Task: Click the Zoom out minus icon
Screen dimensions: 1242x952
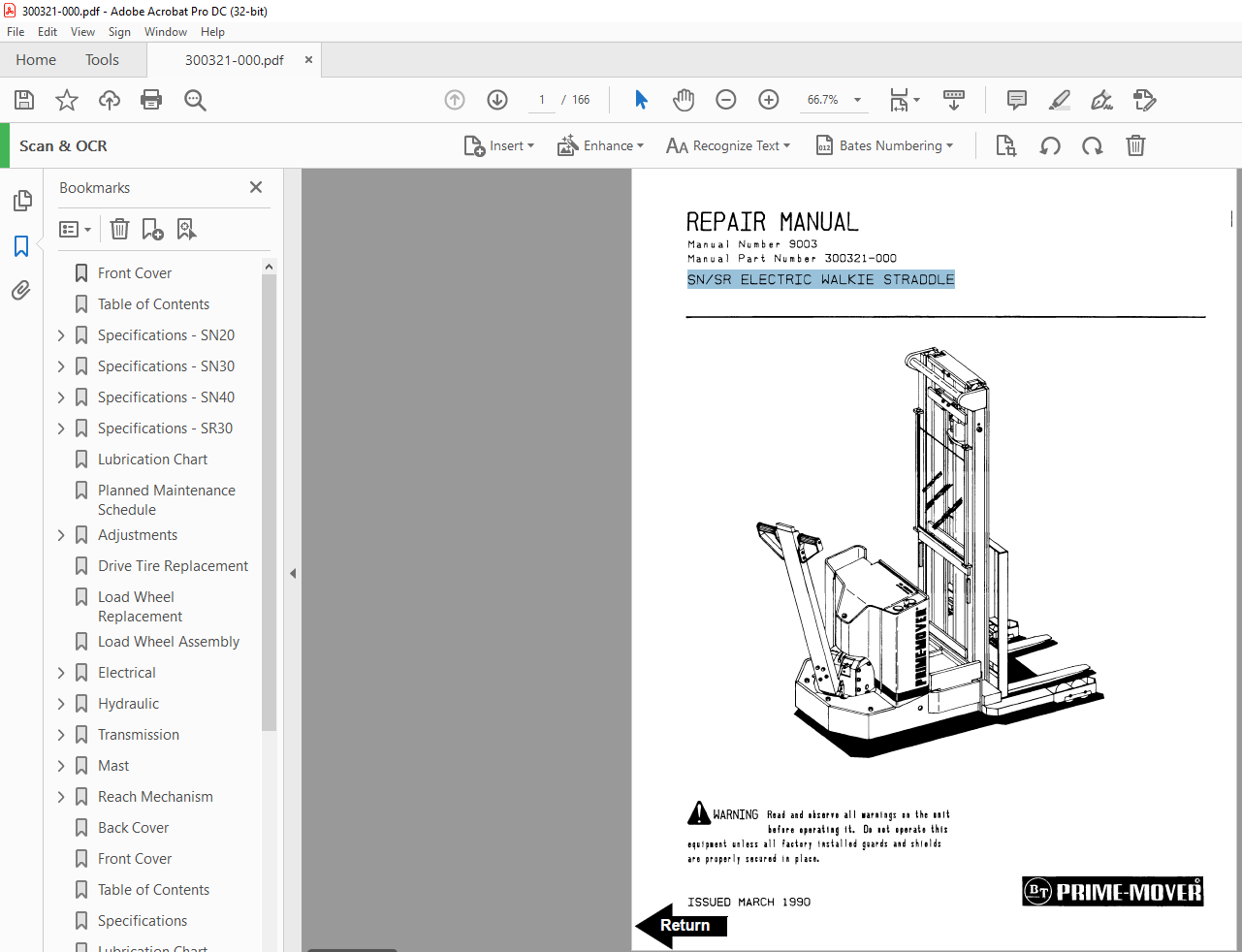Action: (726, 100)
